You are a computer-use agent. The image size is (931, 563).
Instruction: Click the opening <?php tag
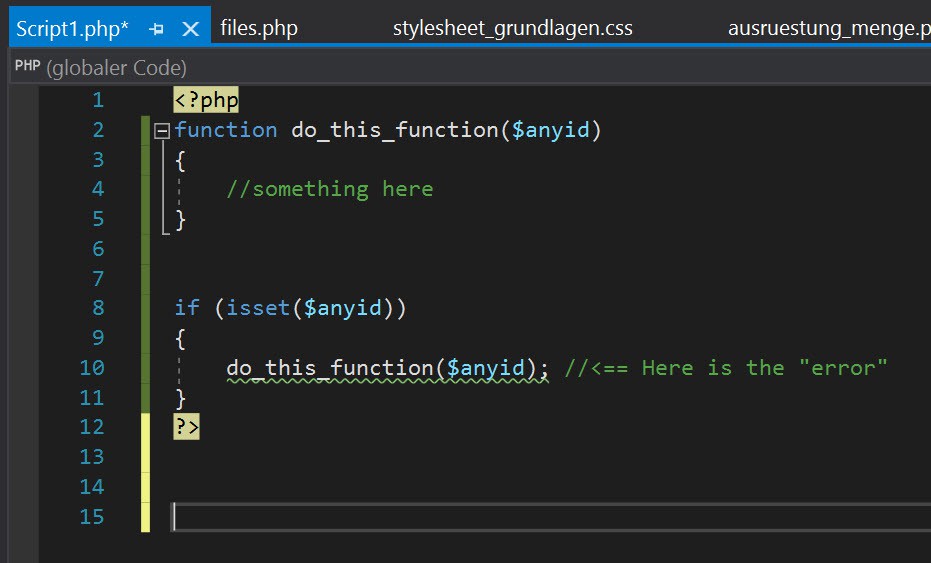click(x=206, y=100)
